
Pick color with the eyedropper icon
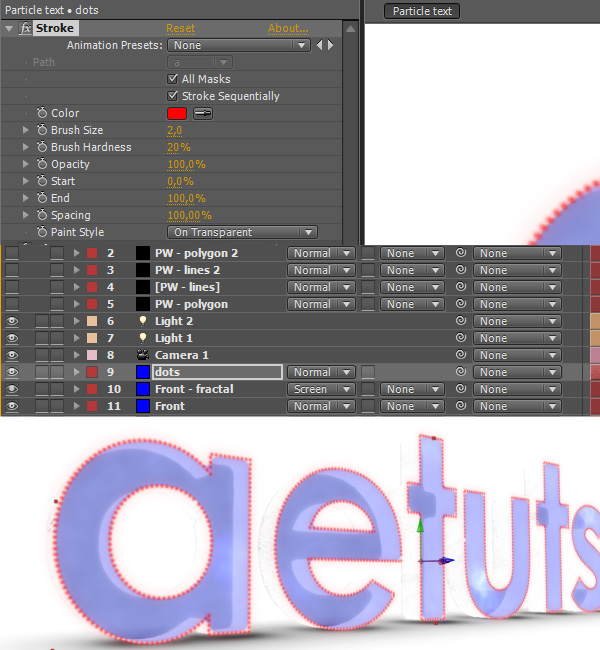pos(203,113)
